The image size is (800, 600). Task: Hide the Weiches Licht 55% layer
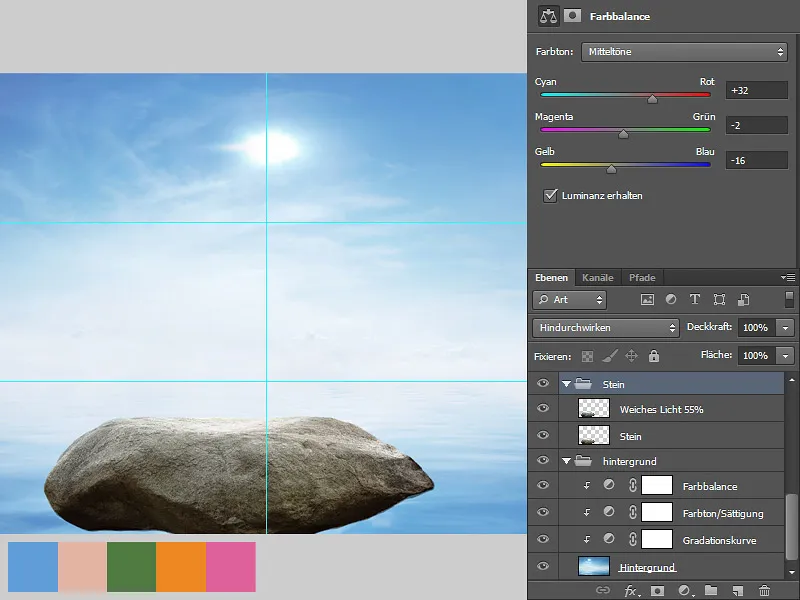(543, 408)
